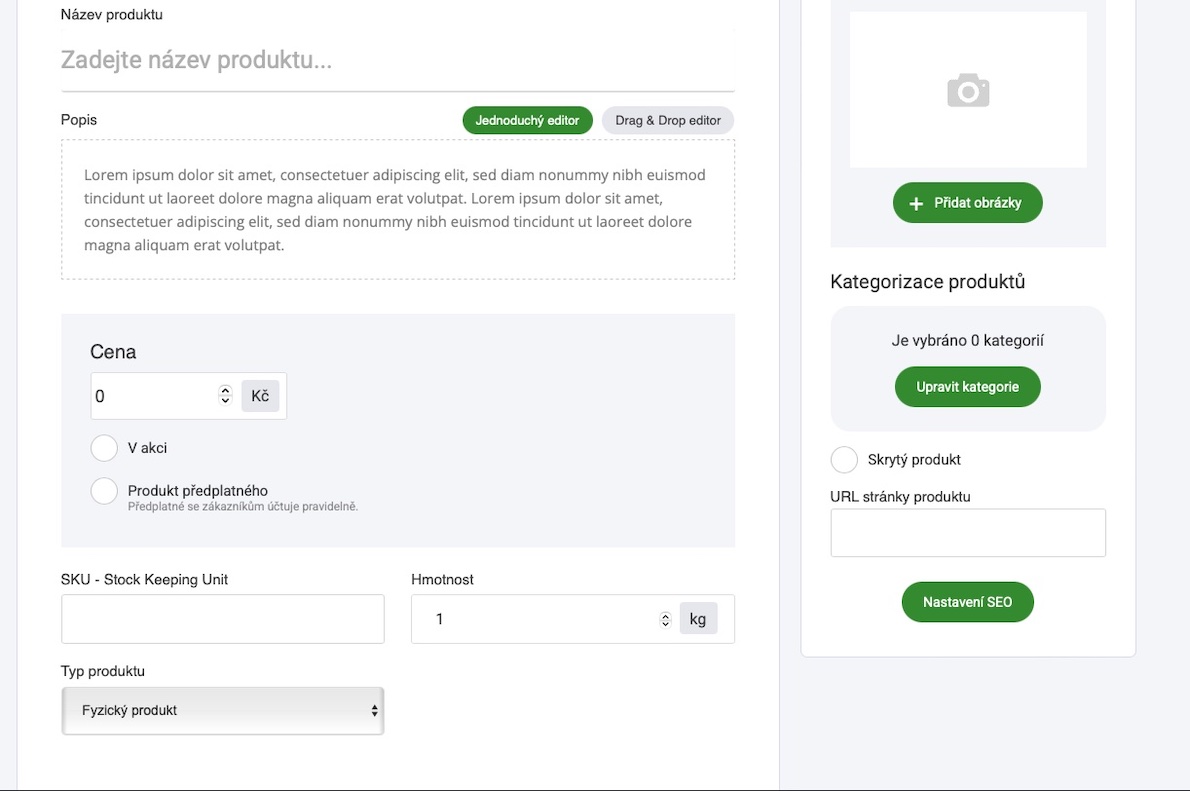Switch to Drag & Drop editor
Image resolution: width=1190 pixels, height=791 pixels.
[x=668, y=120]
